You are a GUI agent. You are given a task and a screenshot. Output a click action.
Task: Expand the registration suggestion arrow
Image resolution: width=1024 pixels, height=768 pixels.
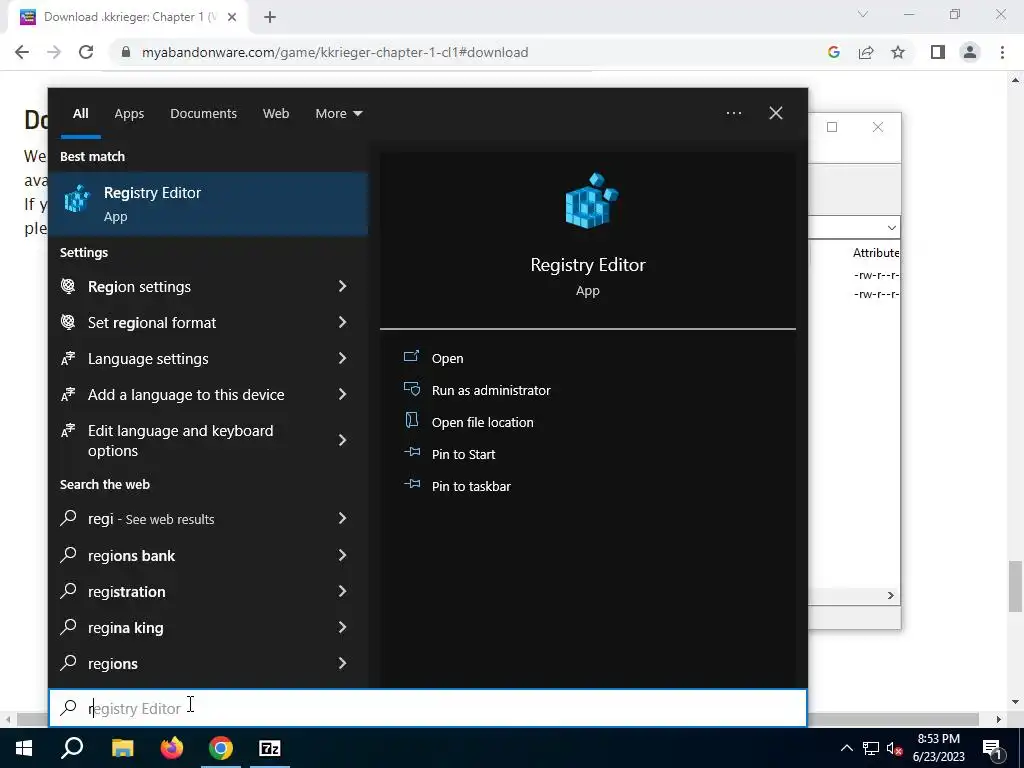point(342,590)
